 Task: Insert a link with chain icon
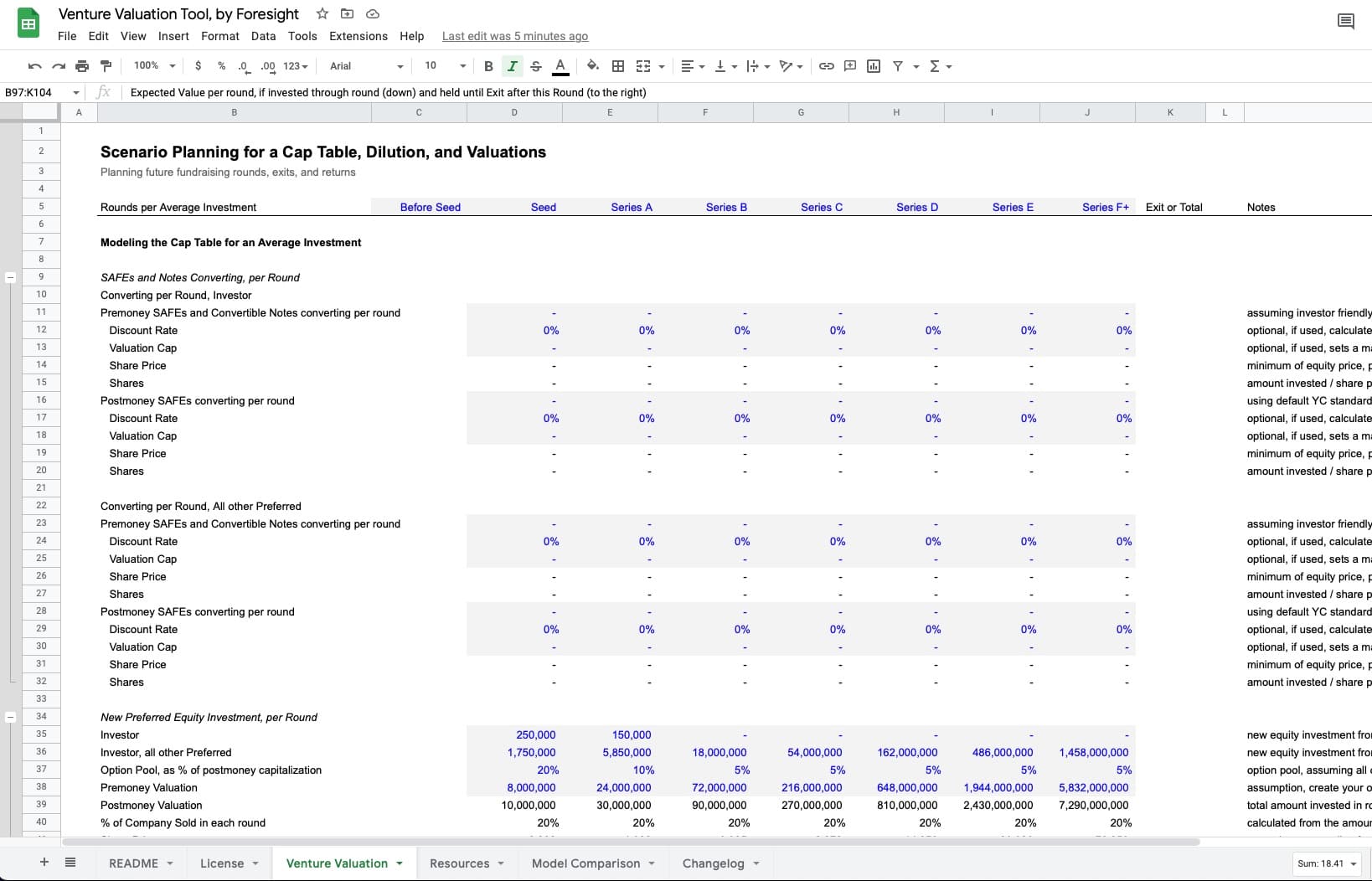[x=826, y=66]
